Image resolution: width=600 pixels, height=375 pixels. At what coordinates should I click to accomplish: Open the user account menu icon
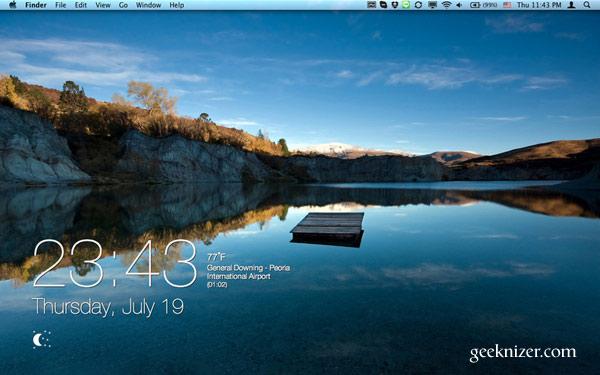[x=571, y=5]
